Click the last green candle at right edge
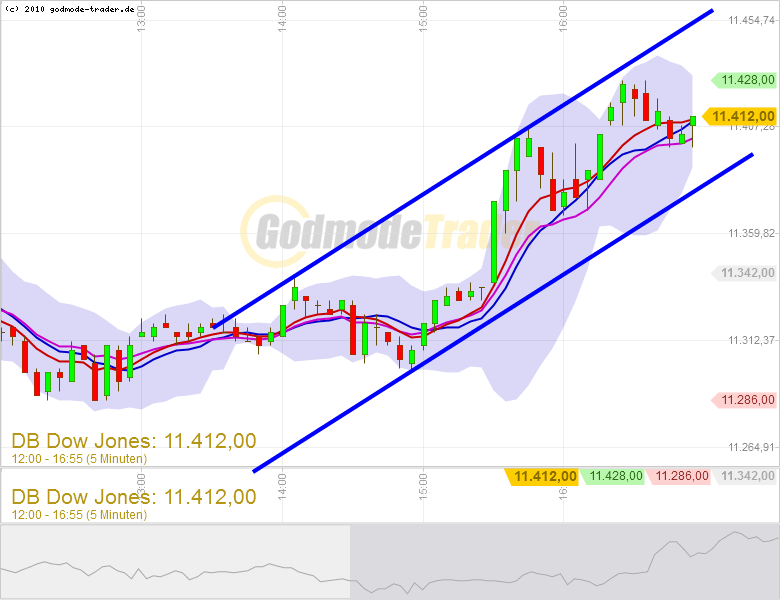 (x=692, y=121)
